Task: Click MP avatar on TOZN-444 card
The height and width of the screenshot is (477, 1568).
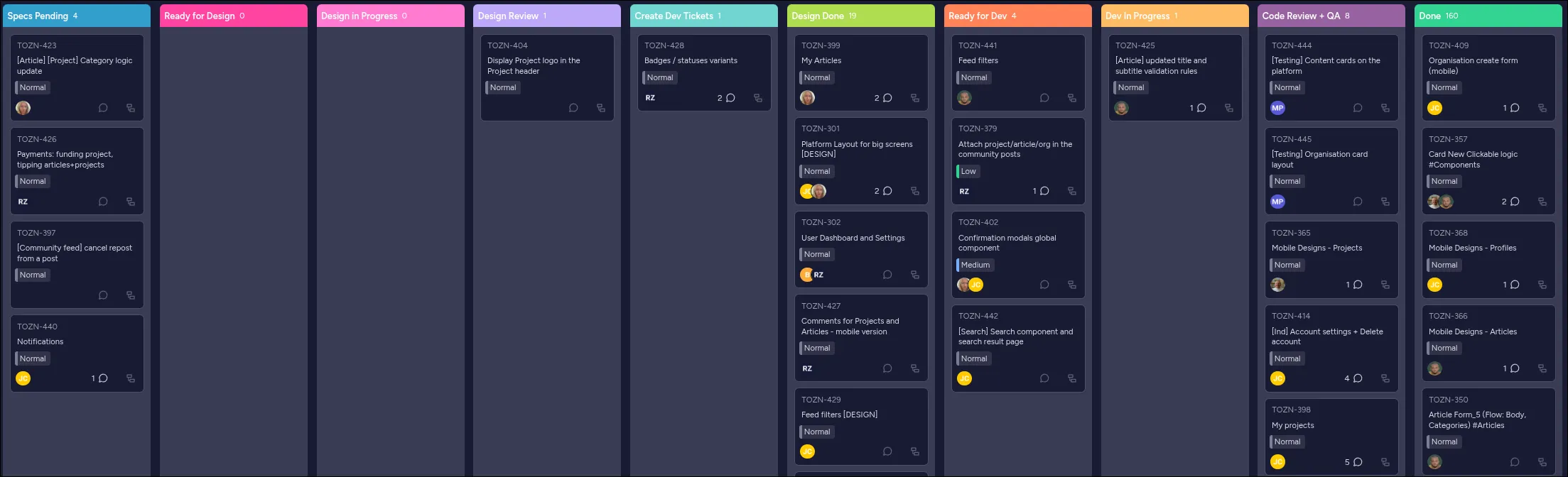Action: click(x=1277, y=108)
